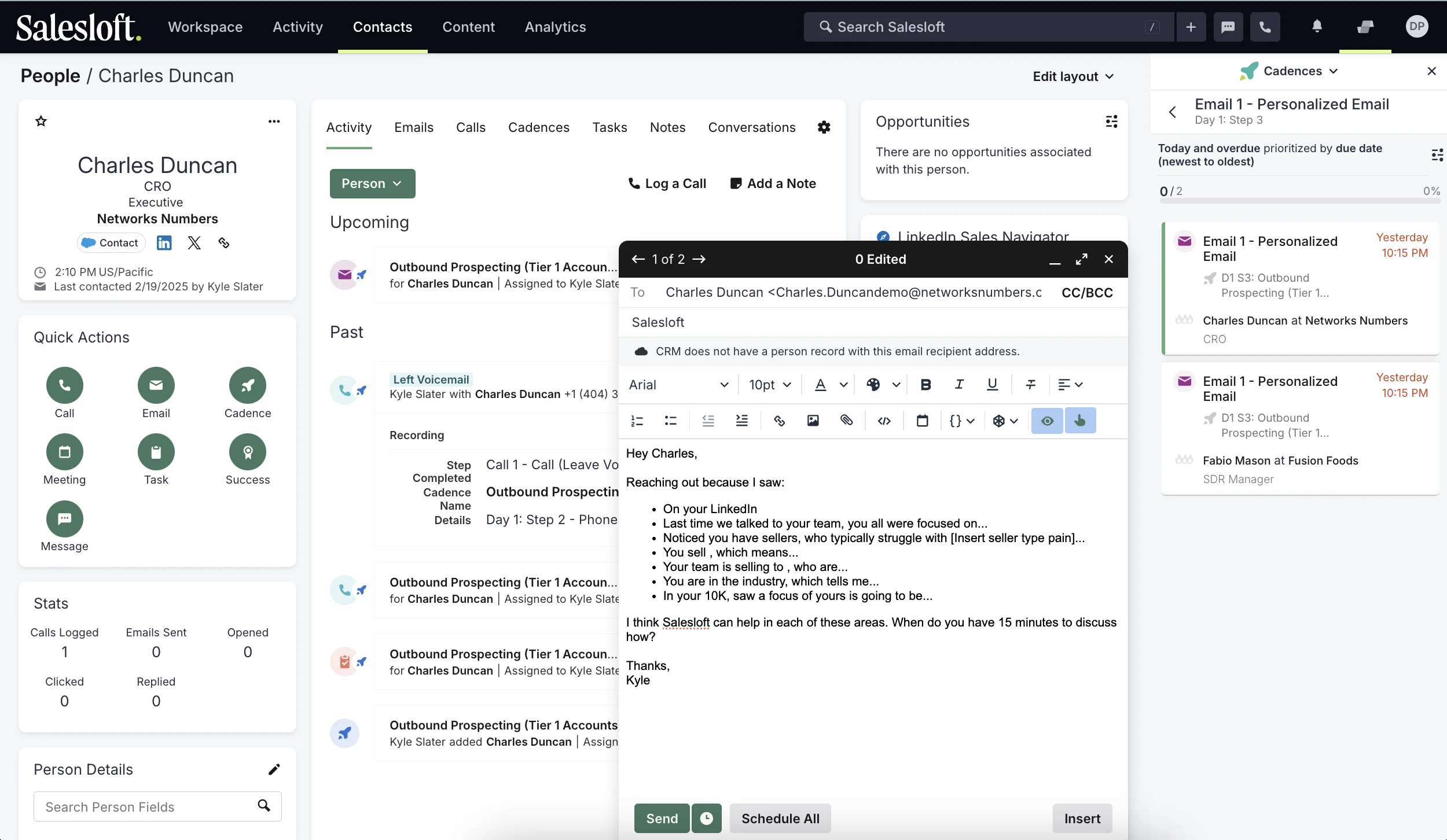Open Opportunities panel settings icon

pyautogui.click(x=1112, y=121)
